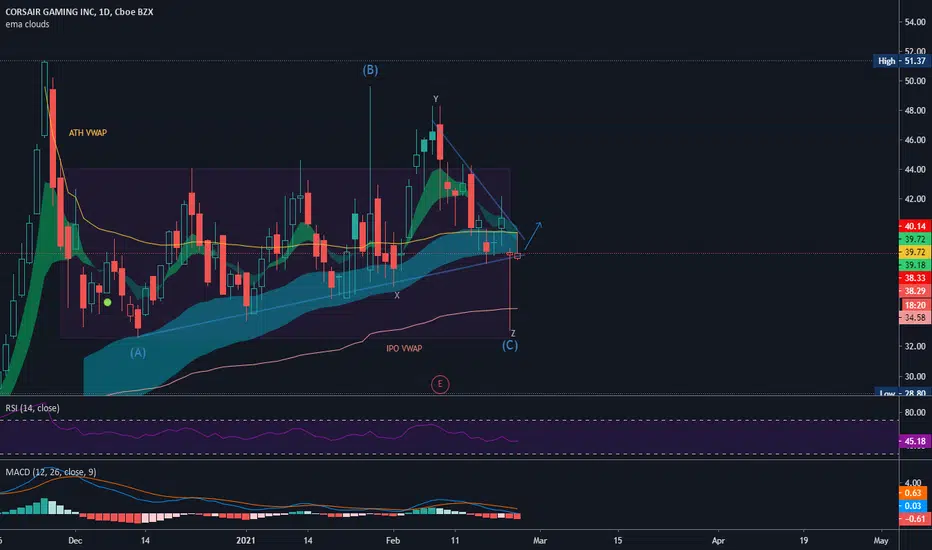Click the Low 28.80 price label

tap(902, 393)
